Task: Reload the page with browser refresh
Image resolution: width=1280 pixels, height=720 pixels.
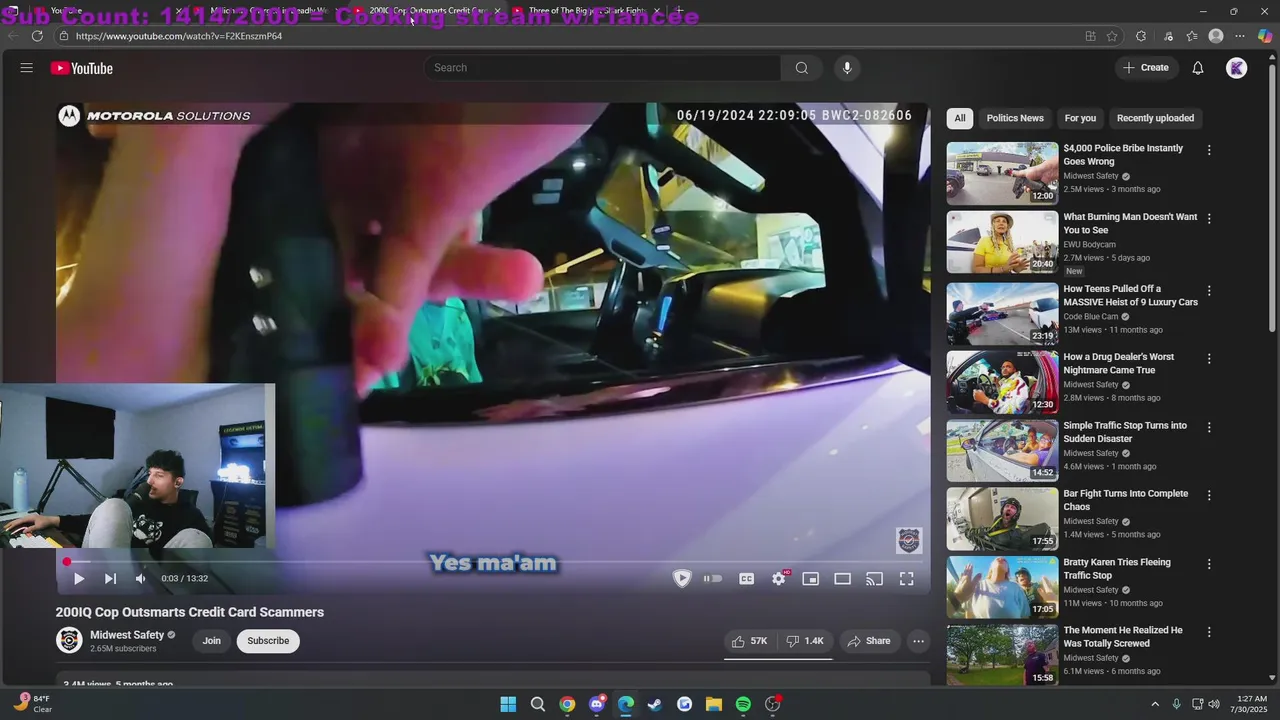Action: click(x=37, y=36)
